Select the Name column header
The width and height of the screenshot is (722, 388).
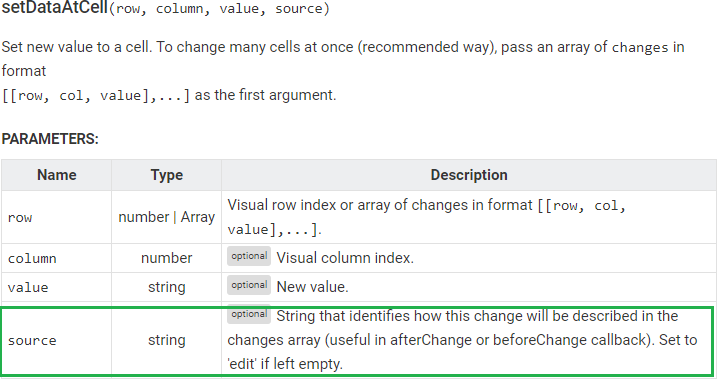57,175
